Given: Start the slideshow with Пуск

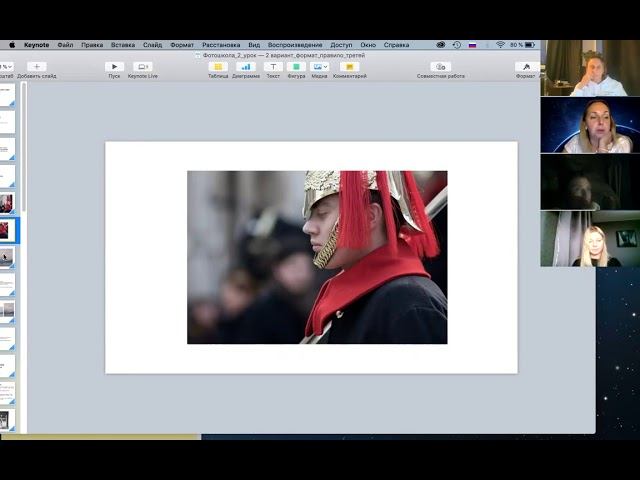Looking at the screenshot, I should 114,67.
